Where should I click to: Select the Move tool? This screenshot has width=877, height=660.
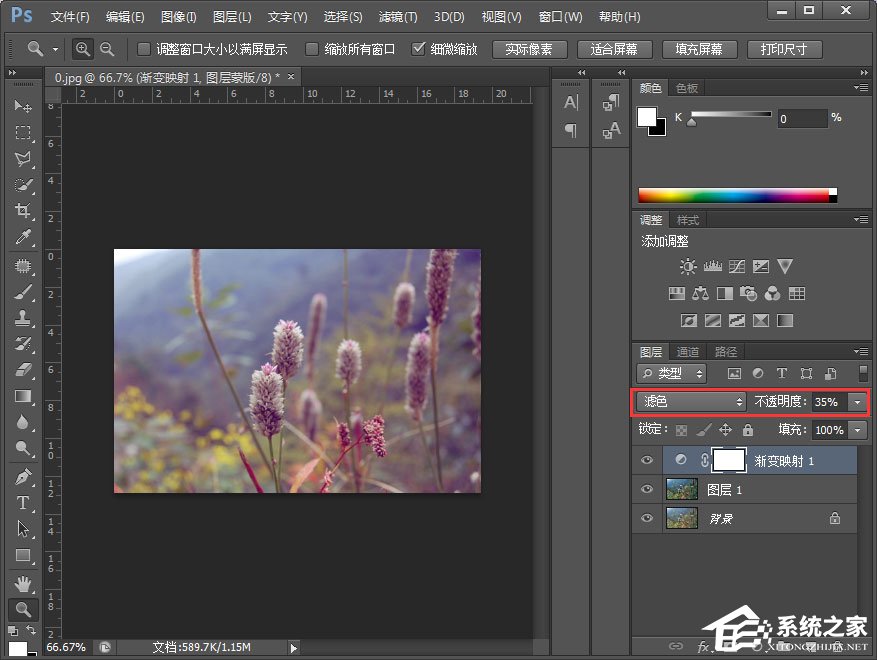22,107
